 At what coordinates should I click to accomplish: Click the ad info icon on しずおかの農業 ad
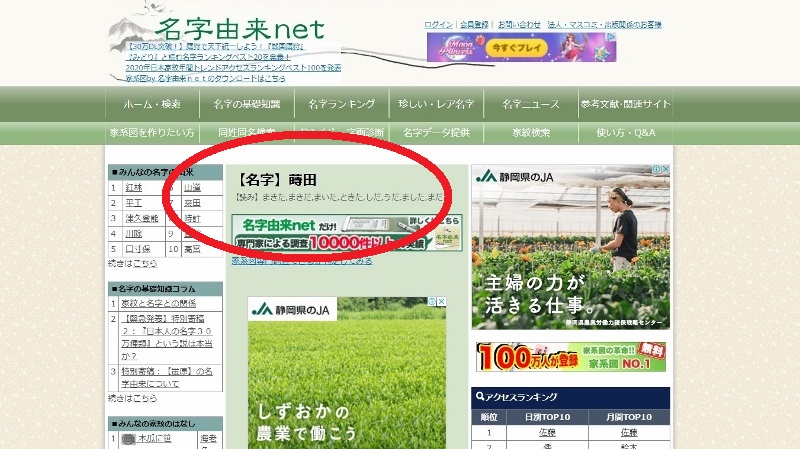pyautogui.click(x=433, y=302)
